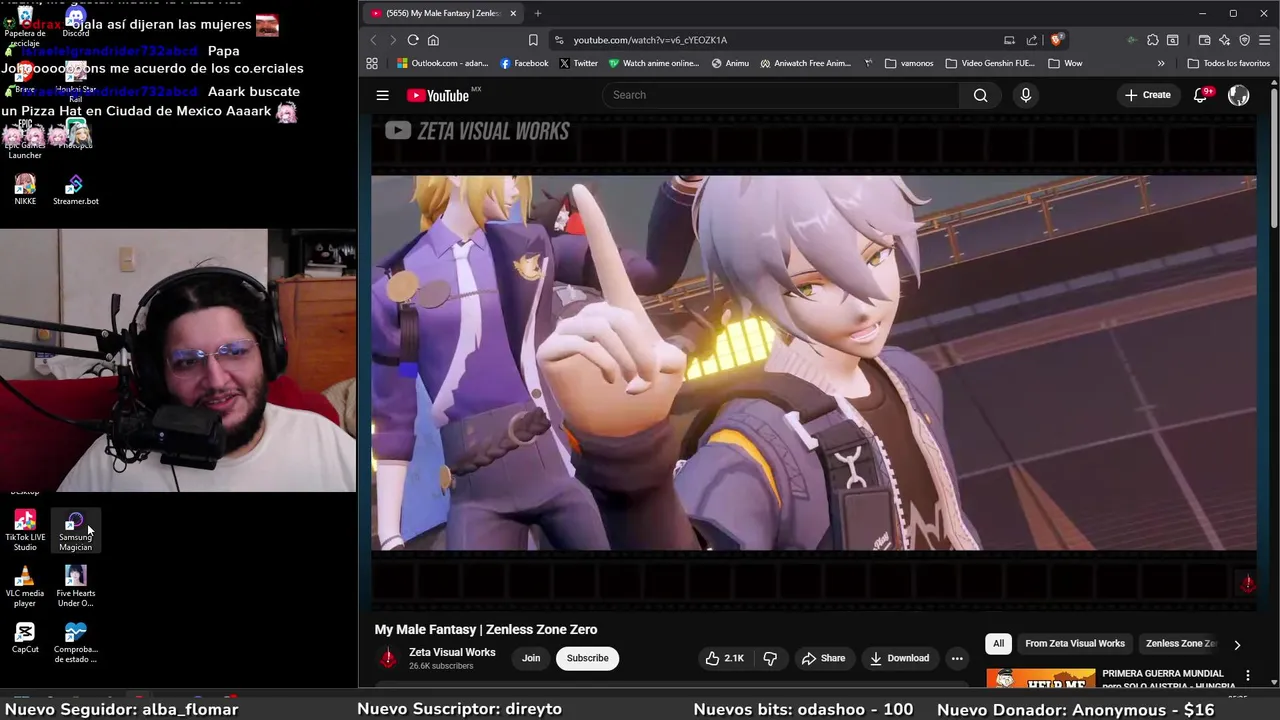Viewport: 1280px width, 720px height.
Task: Go to the YouTube home logo
Action: click(438, 95)
